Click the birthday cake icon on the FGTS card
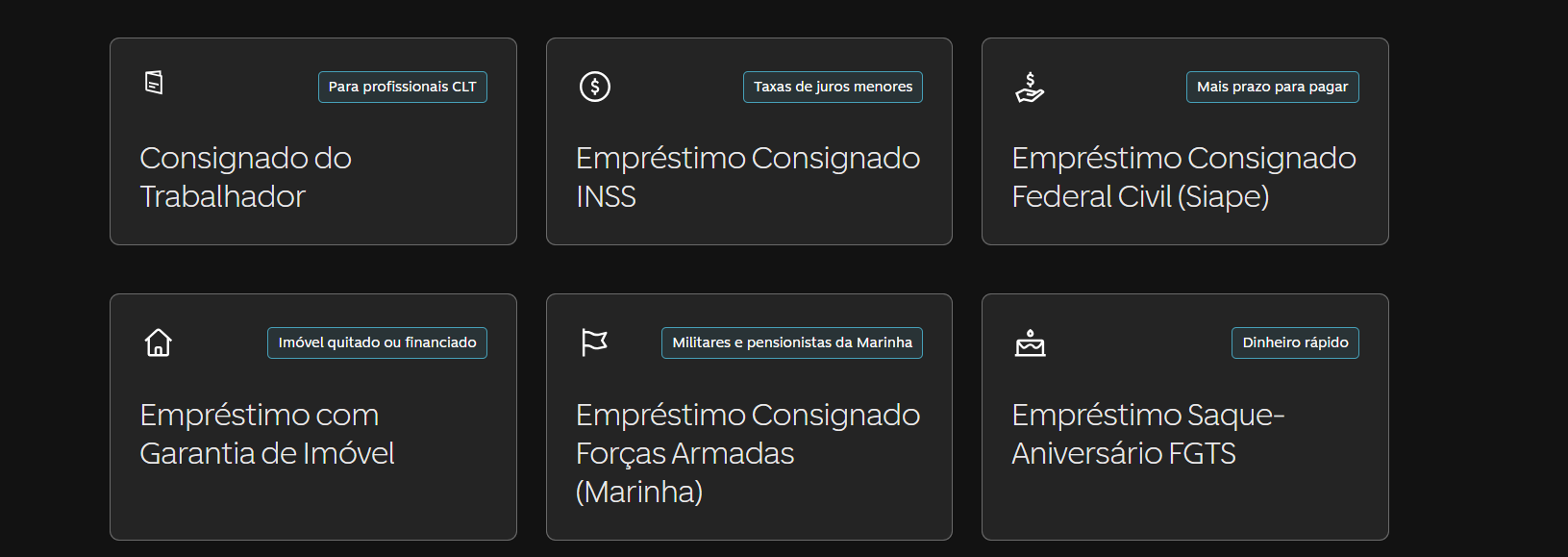The image size is (1568, 557). 1030,343
